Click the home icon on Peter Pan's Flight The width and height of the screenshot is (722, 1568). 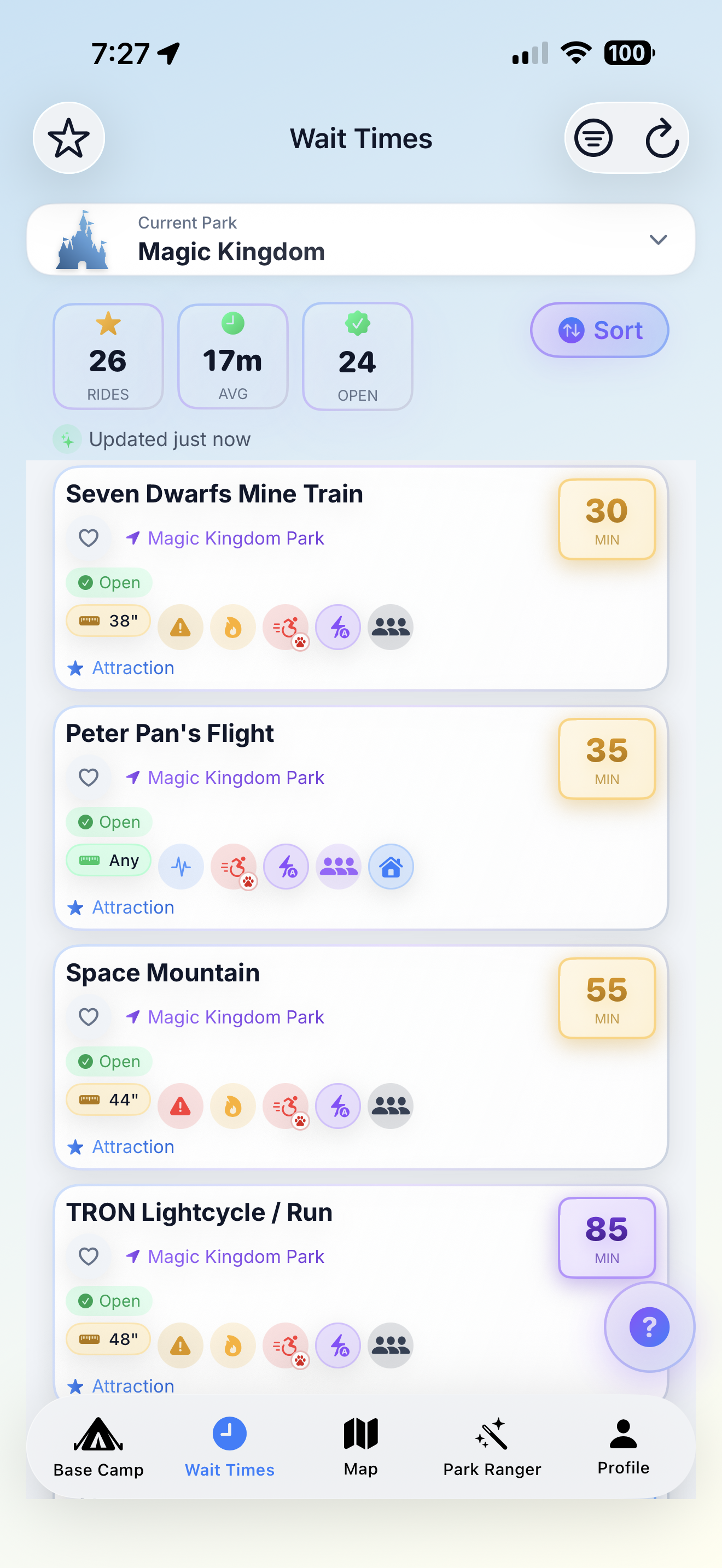(391, 866)
